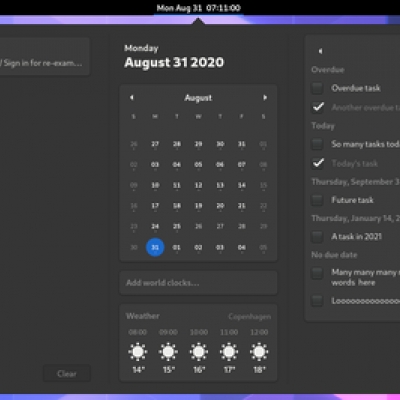Select day 23 in the calendar
The width and height of the screenshot is (400, 400).
coord(134,227)
